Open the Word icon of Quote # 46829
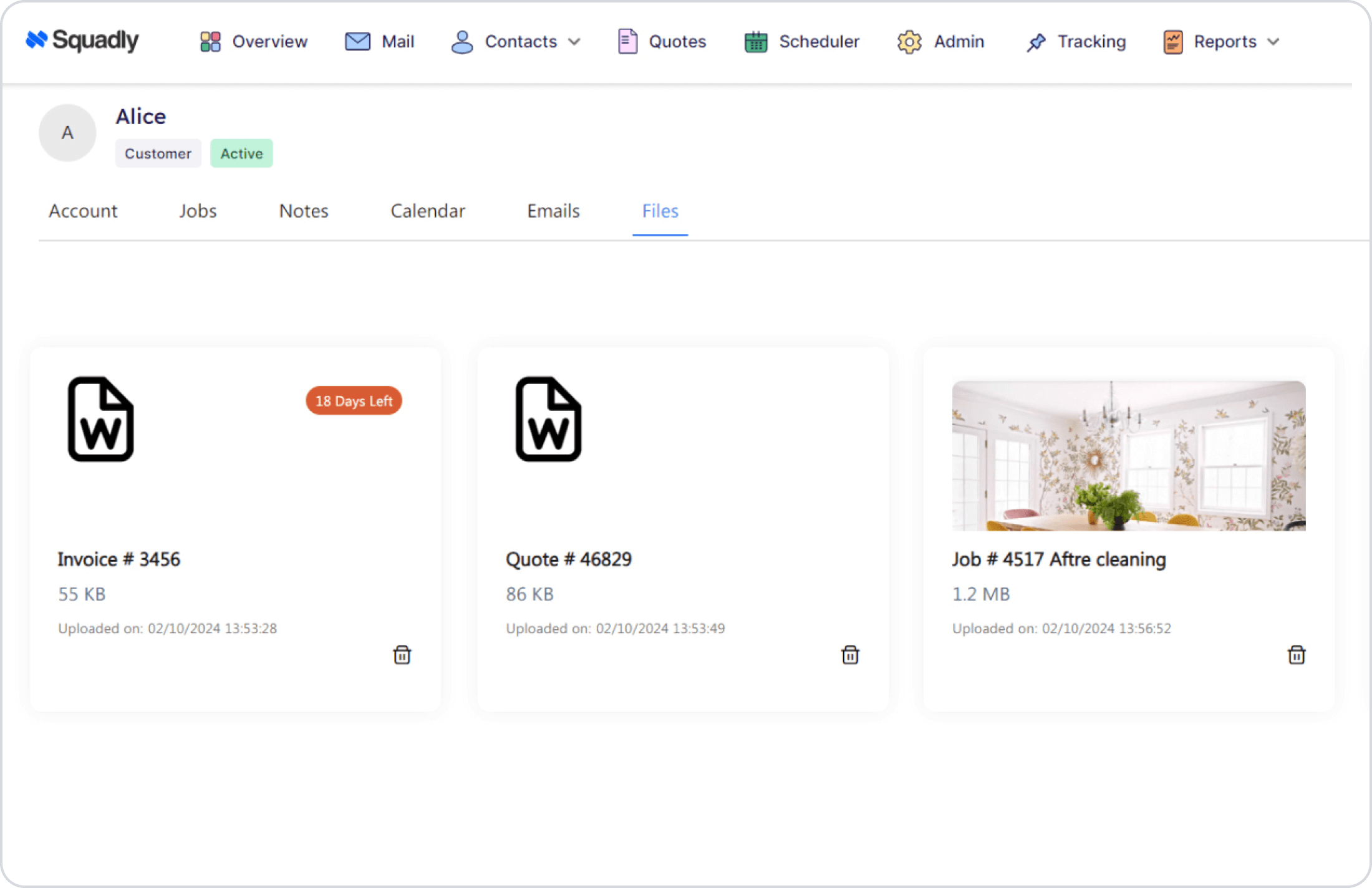This screenshot has width=1372, height=888. point(549,419)
